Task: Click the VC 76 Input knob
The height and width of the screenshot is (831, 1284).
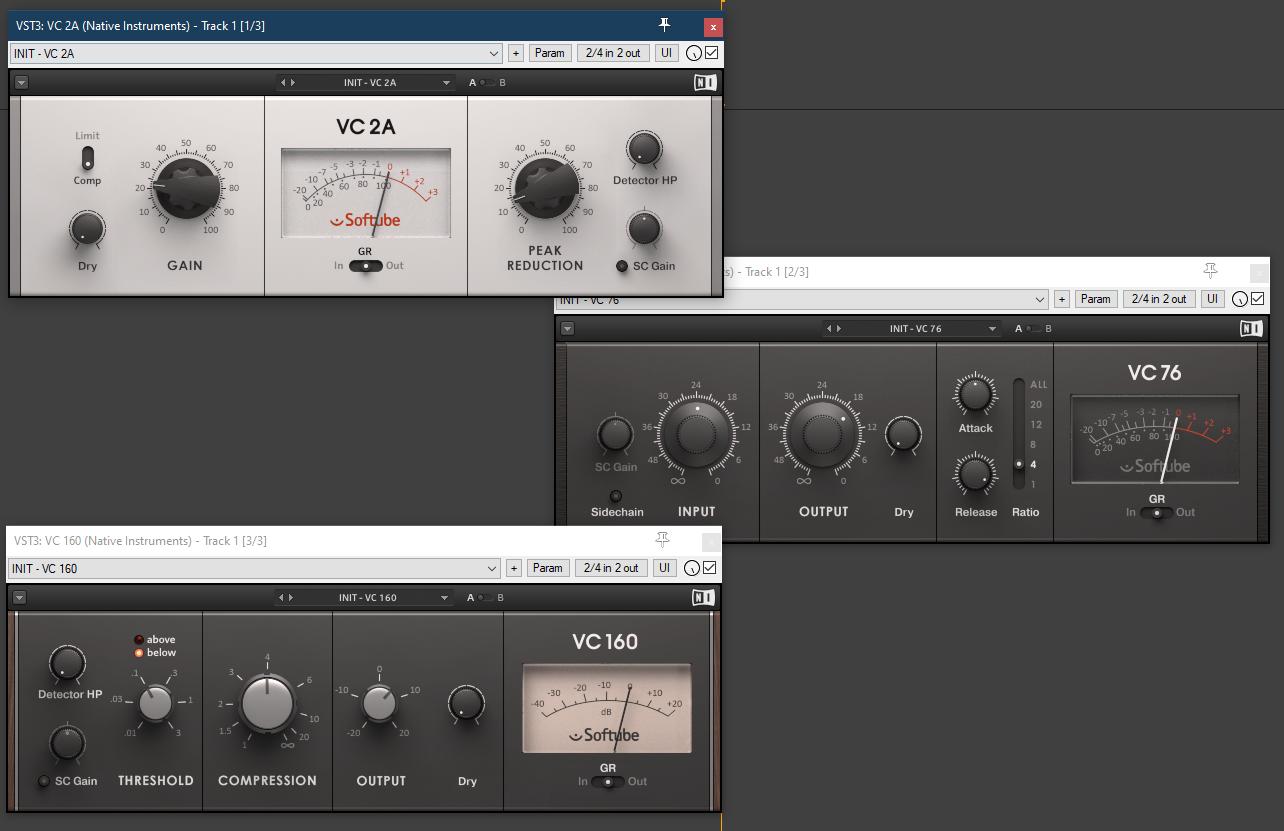Action: (697, 433)
